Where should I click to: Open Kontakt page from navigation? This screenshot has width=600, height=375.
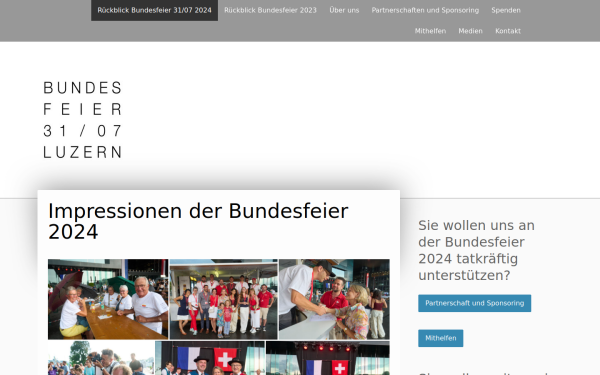[508, 31]
